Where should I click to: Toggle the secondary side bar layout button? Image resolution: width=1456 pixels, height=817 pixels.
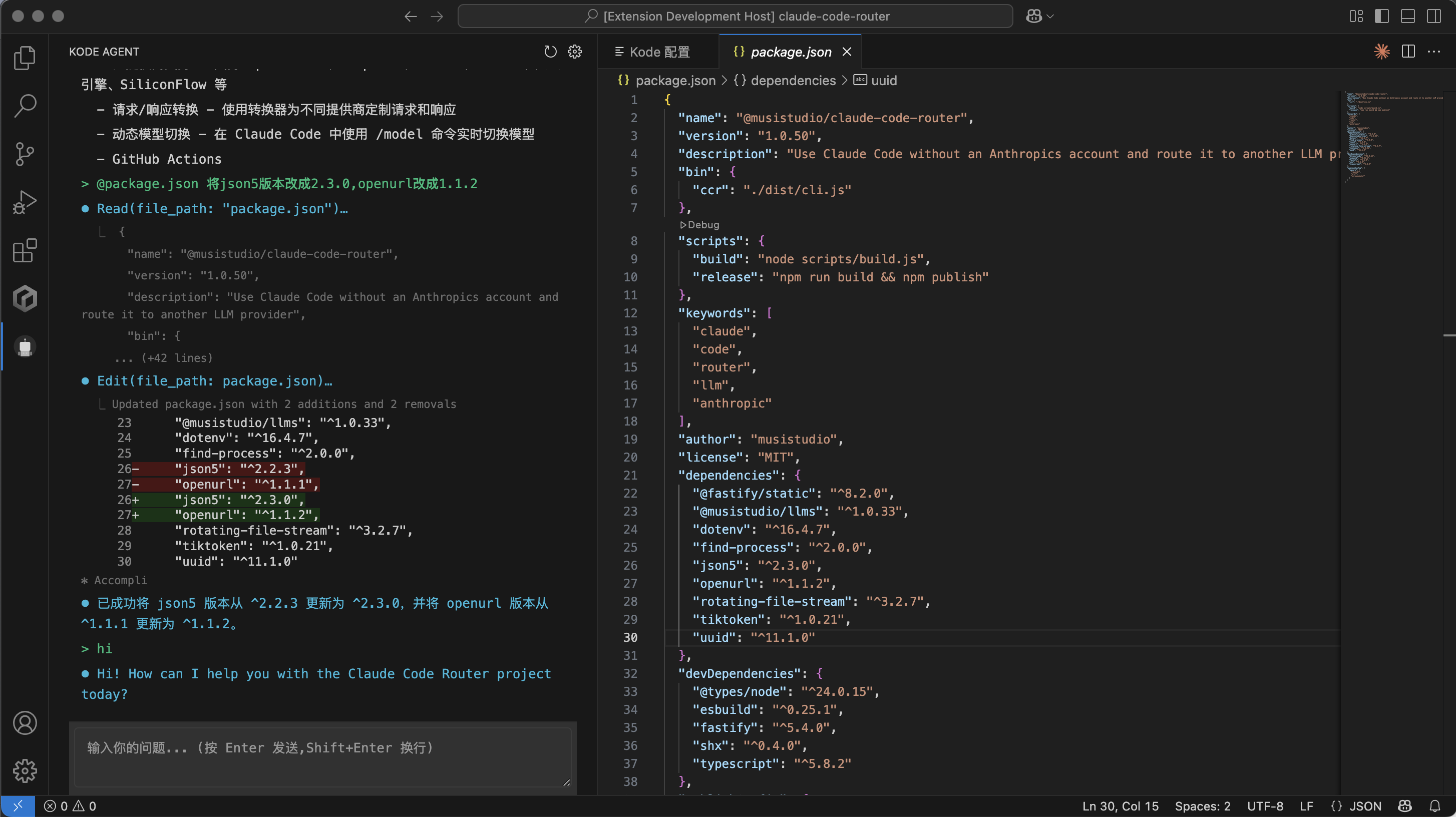coord(1433,17)
